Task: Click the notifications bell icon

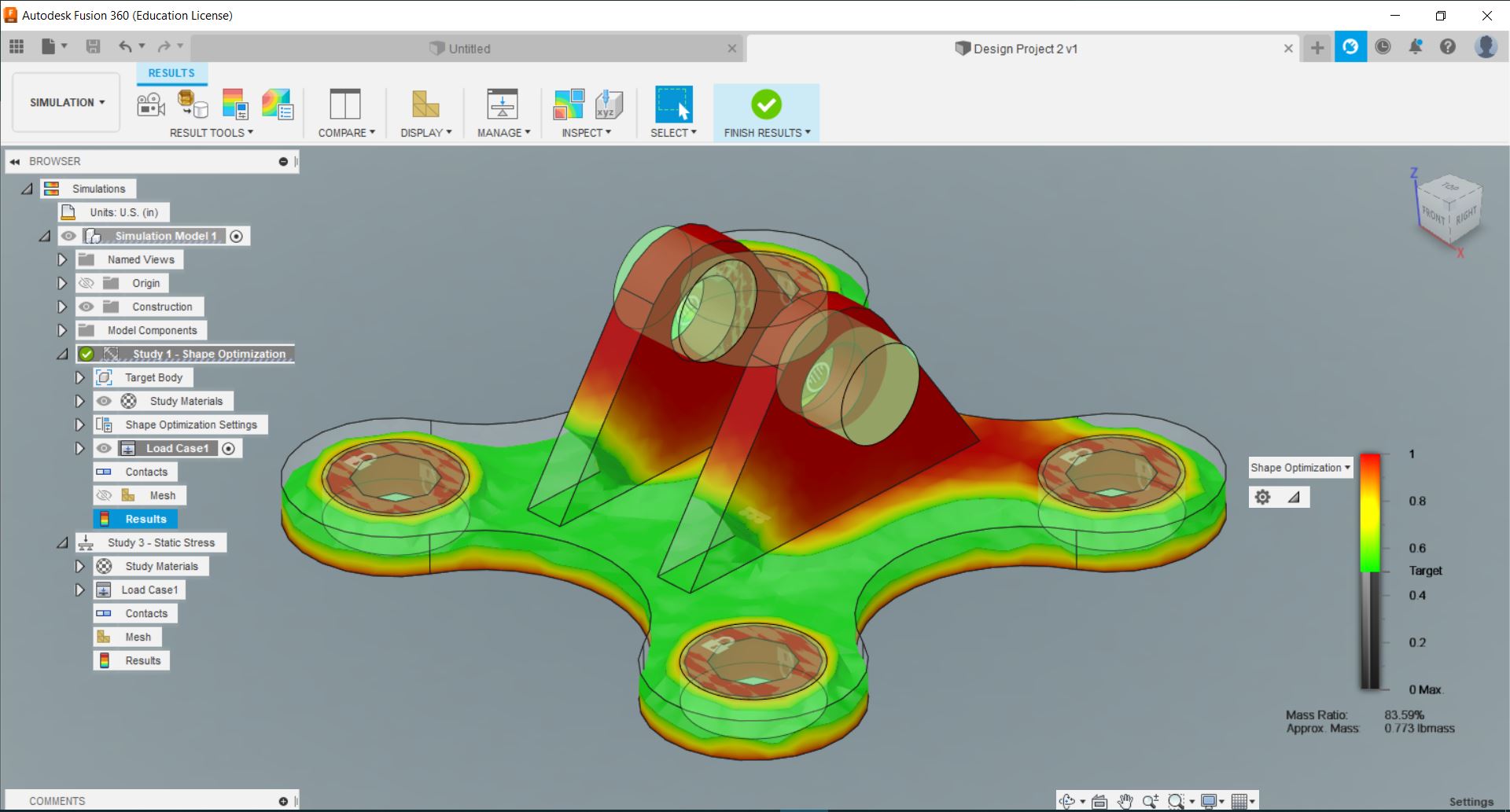Action: 1415,47
